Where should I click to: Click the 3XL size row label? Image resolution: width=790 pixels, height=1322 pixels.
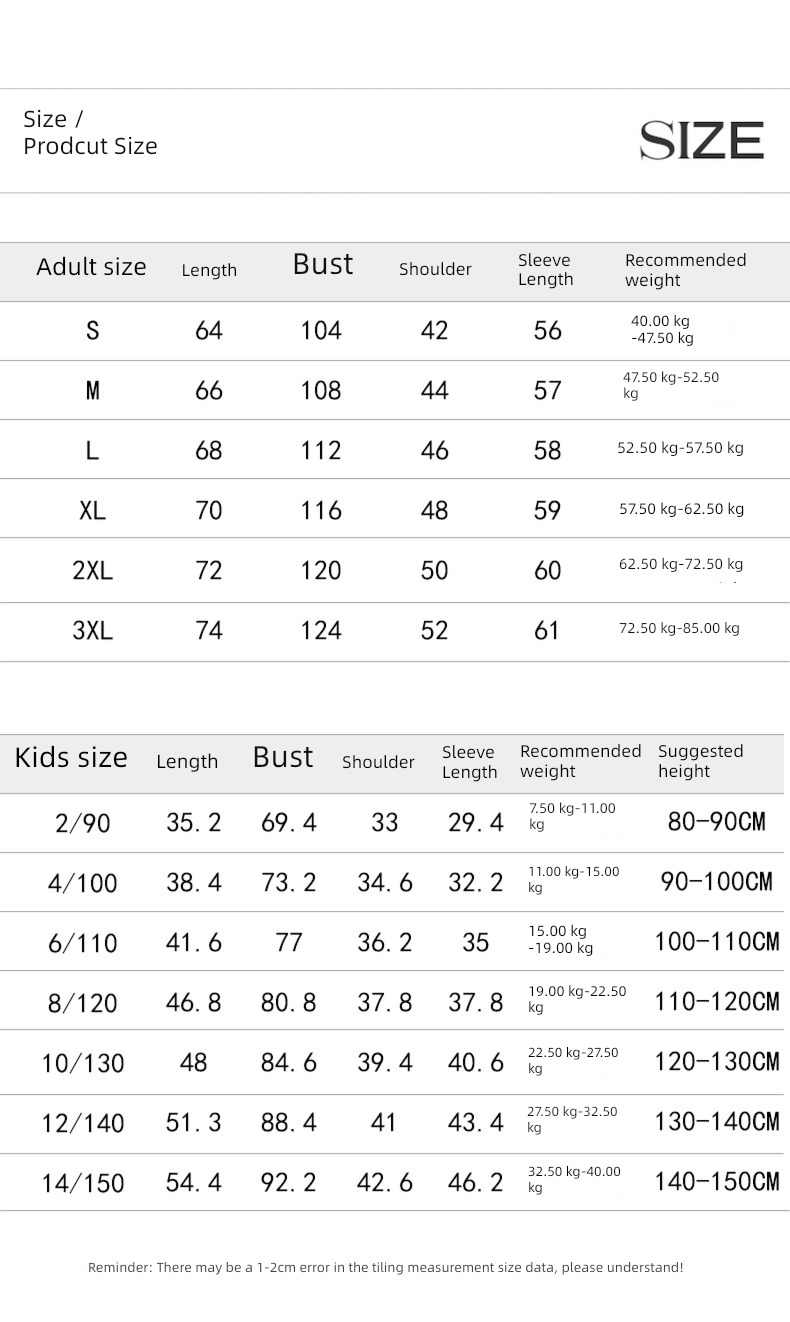[x=92, y=630]
